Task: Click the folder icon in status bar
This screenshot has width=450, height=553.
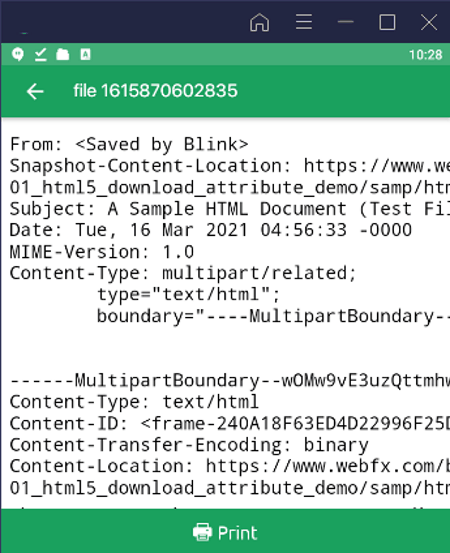Action: [63, 55]
